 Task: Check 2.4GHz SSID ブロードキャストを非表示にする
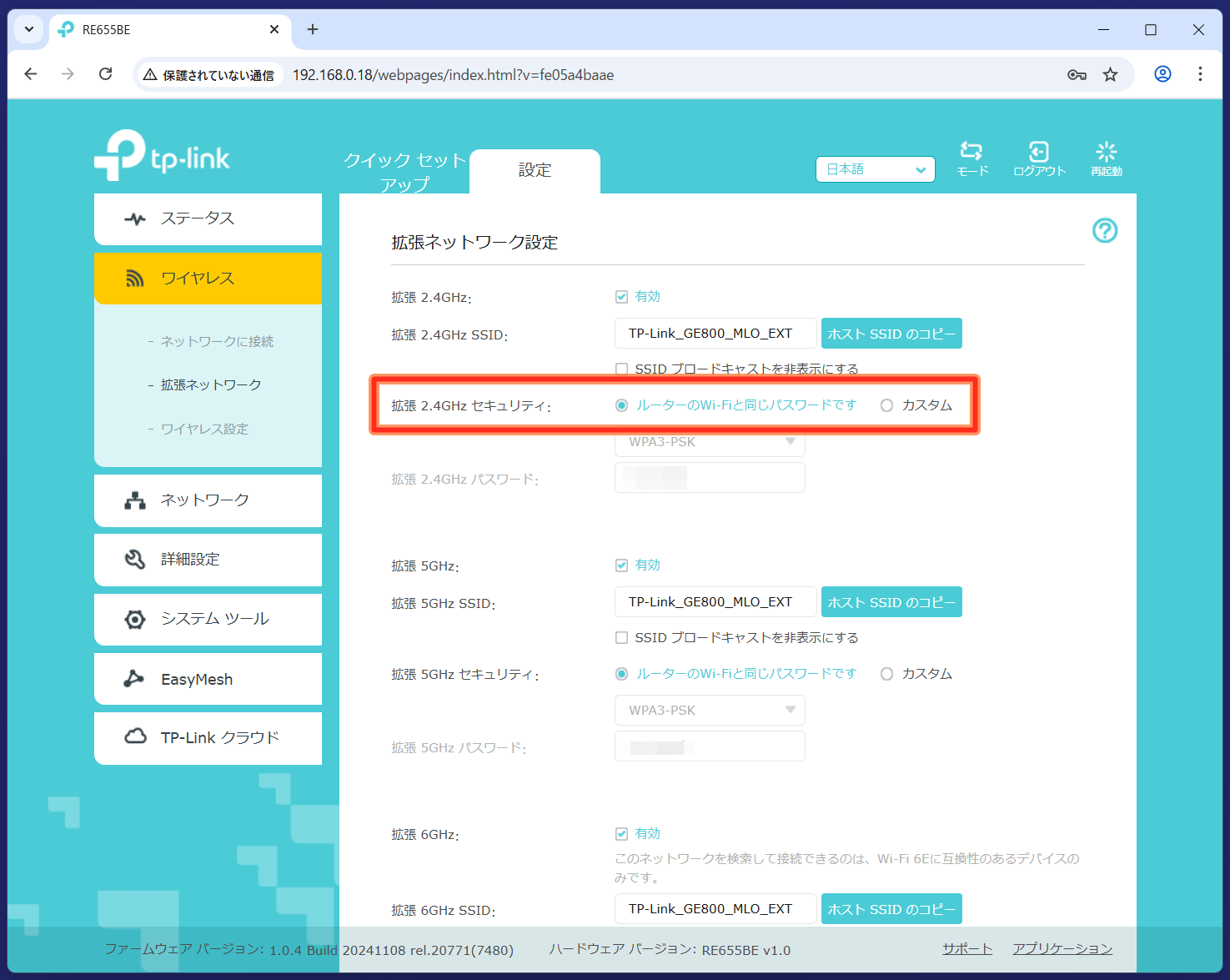coord(621,369)
